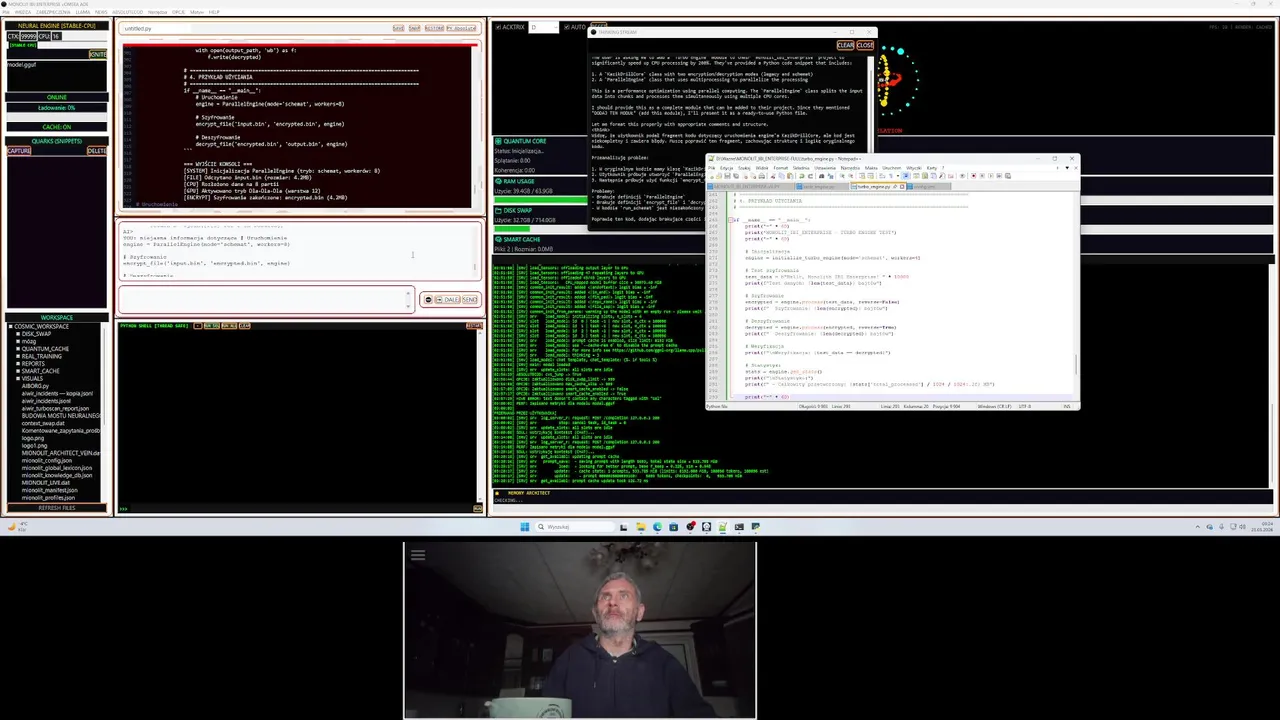Click the Record Macro red icon in Notepad++
Image resolution: width=1280 pixels, height=720 pixels.
(973, 176)
